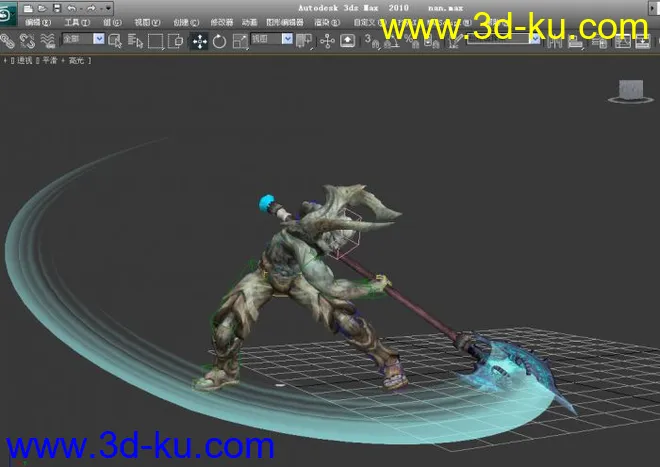Open the 组(G) menu
This screenshot has width=660, height=467.
[x=112, y=22]
